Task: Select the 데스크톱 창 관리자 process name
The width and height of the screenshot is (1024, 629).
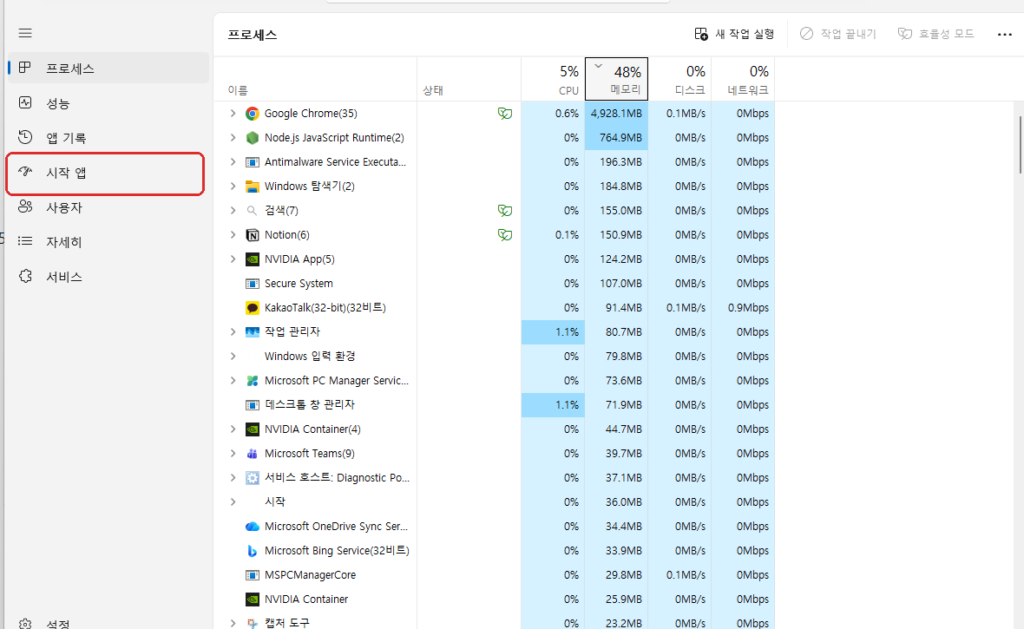Action: tap(310, 405)
